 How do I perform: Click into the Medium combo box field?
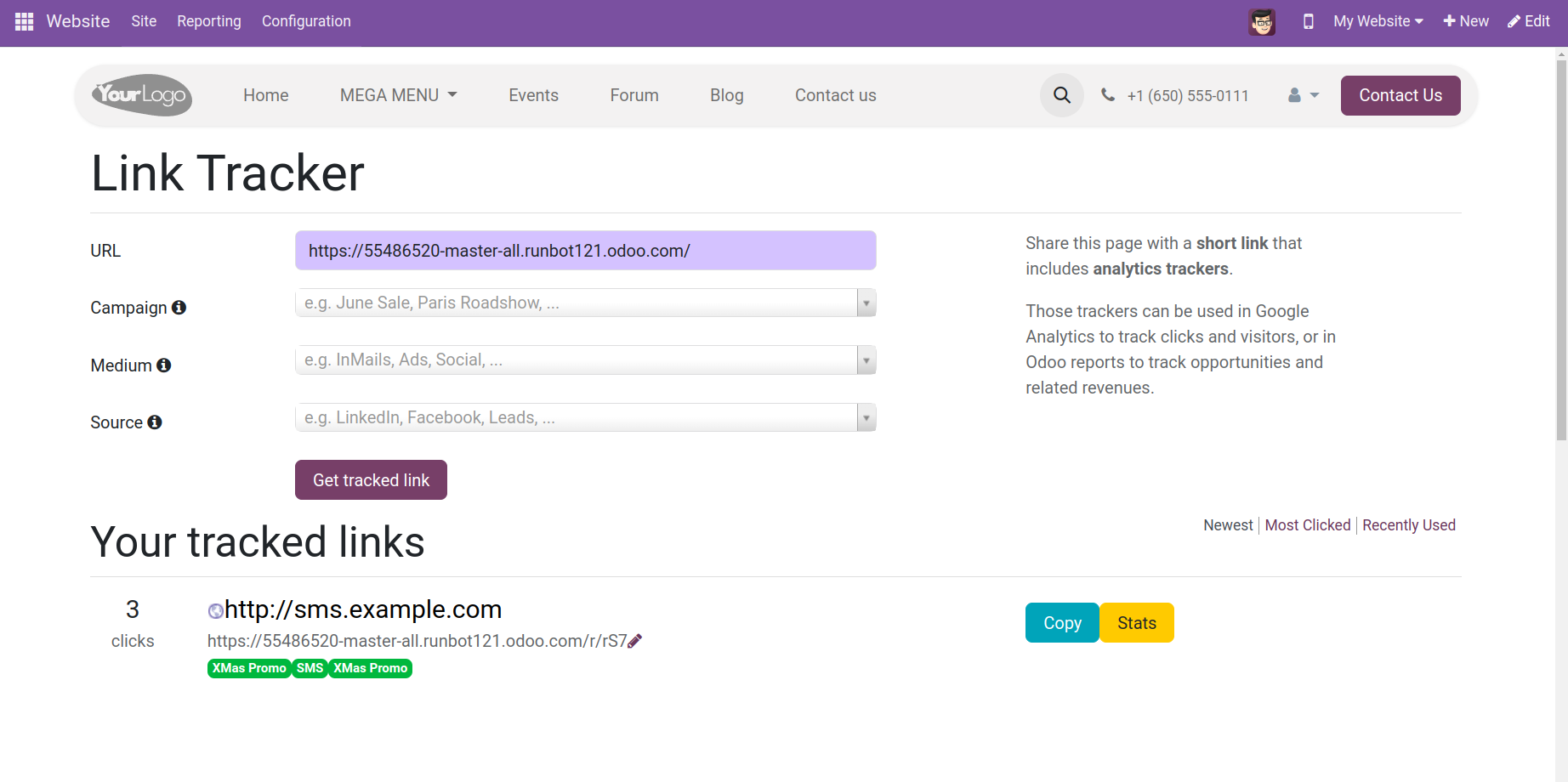point(577,360)
